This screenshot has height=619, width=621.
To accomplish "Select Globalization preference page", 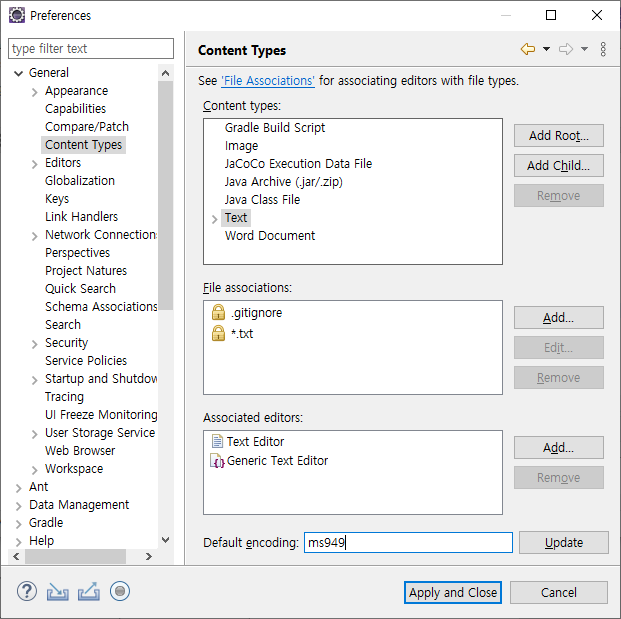I will coord(80,181).
